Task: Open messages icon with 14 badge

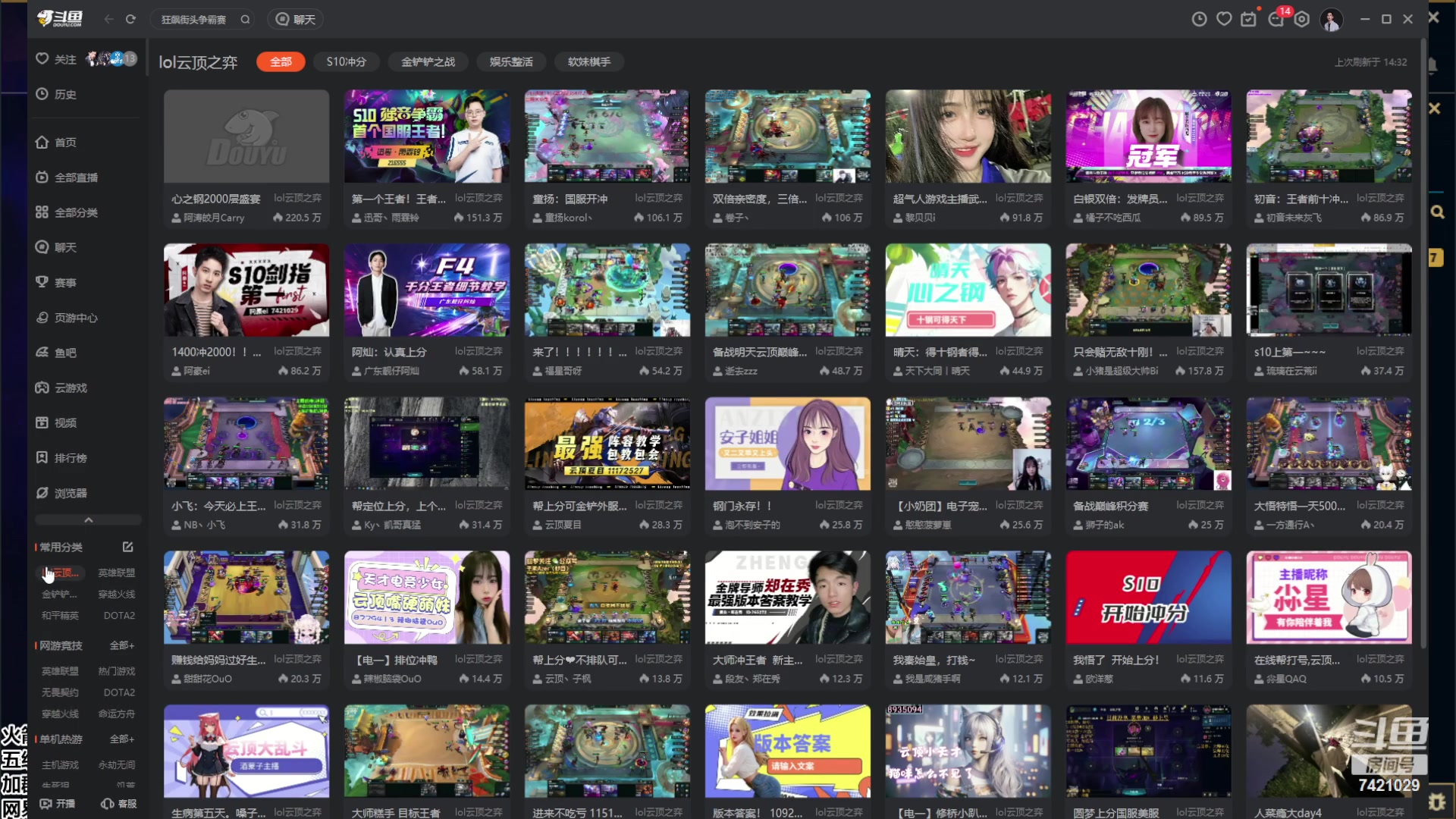Action: (1276, 19)
